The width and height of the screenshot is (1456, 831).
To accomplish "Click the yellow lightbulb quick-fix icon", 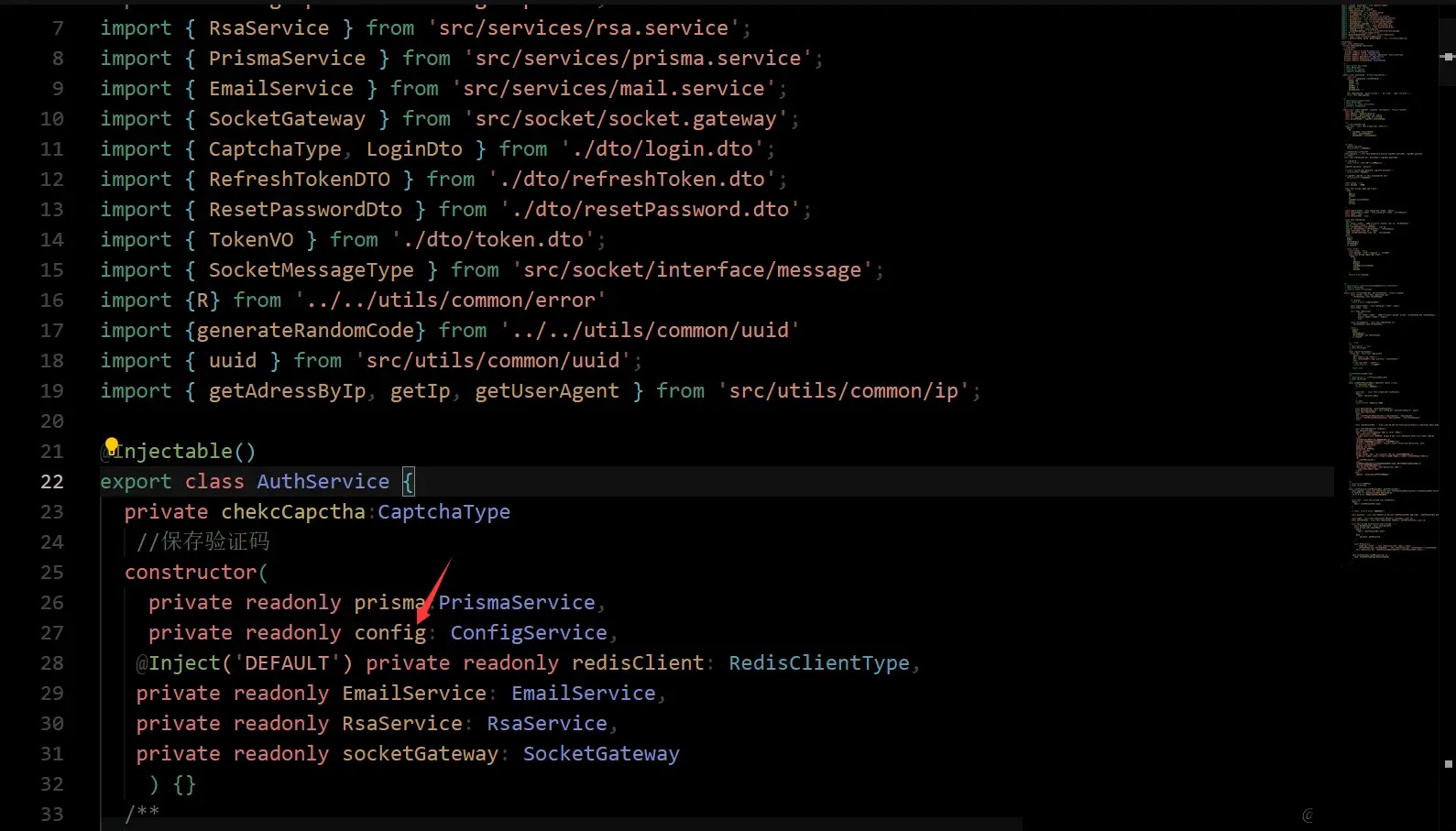I will click(x=112, y=446).
